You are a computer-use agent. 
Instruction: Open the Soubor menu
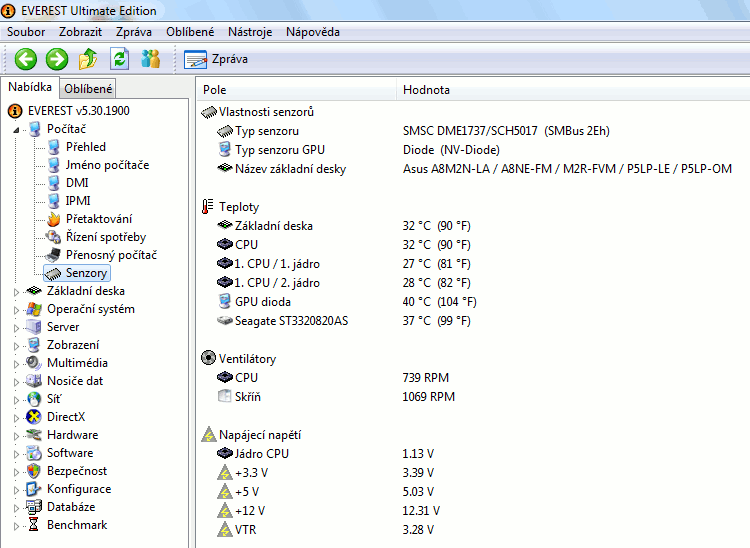(26, 32)
